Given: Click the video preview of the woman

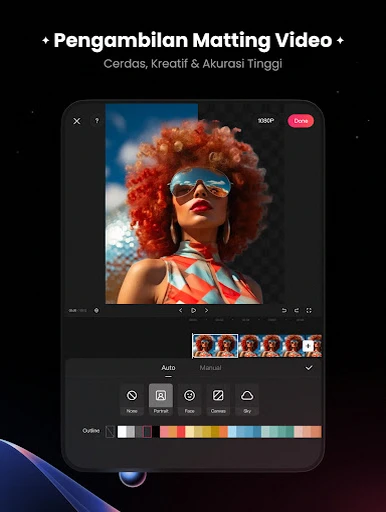Looking at the screenshot, I should 195,204.
